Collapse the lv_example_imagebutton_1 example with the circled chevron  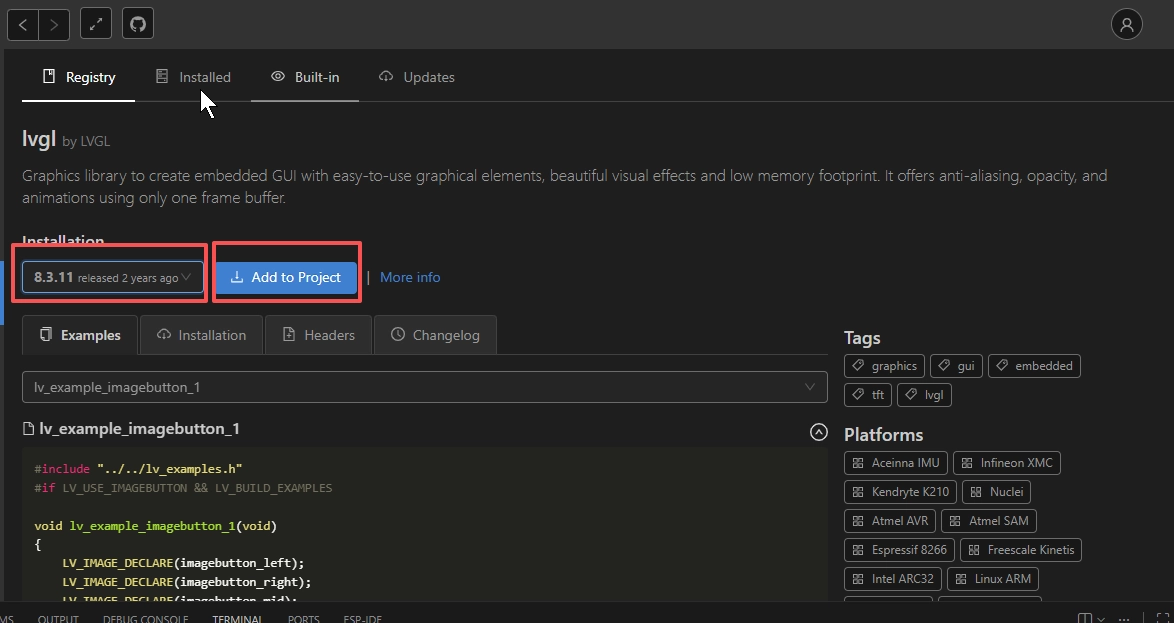click(x=818, y=432)
